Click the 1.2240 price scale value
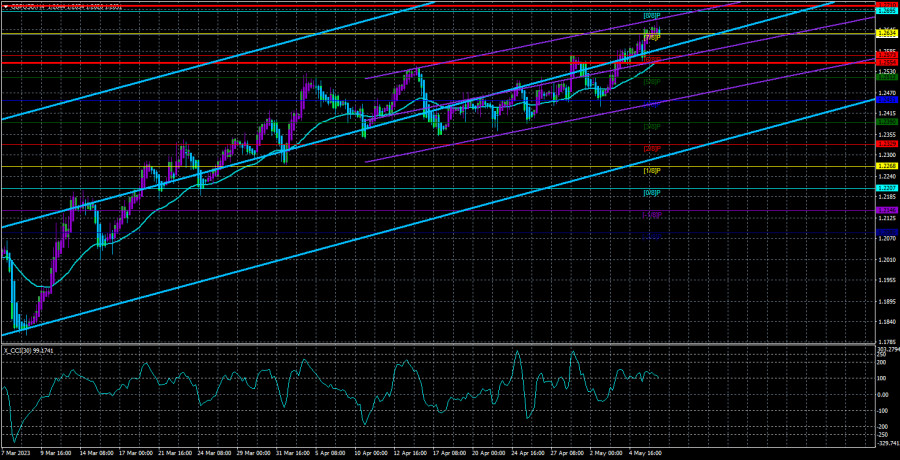This screenshot has width=900, height=460. tap(887, 176)
